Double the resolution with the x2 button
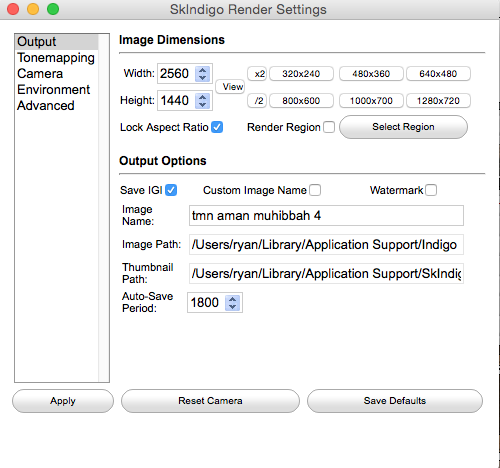The image size is (500, 468). coord(257,74)
